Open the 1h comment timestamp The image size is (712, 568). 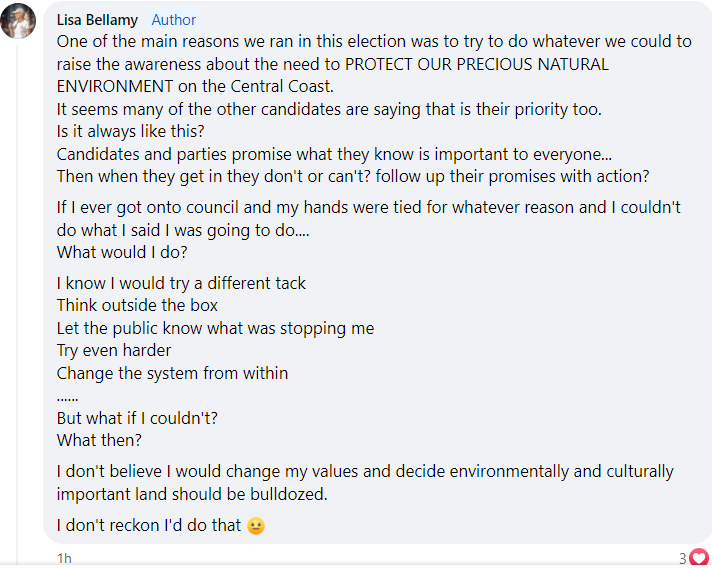coord(64,558)
